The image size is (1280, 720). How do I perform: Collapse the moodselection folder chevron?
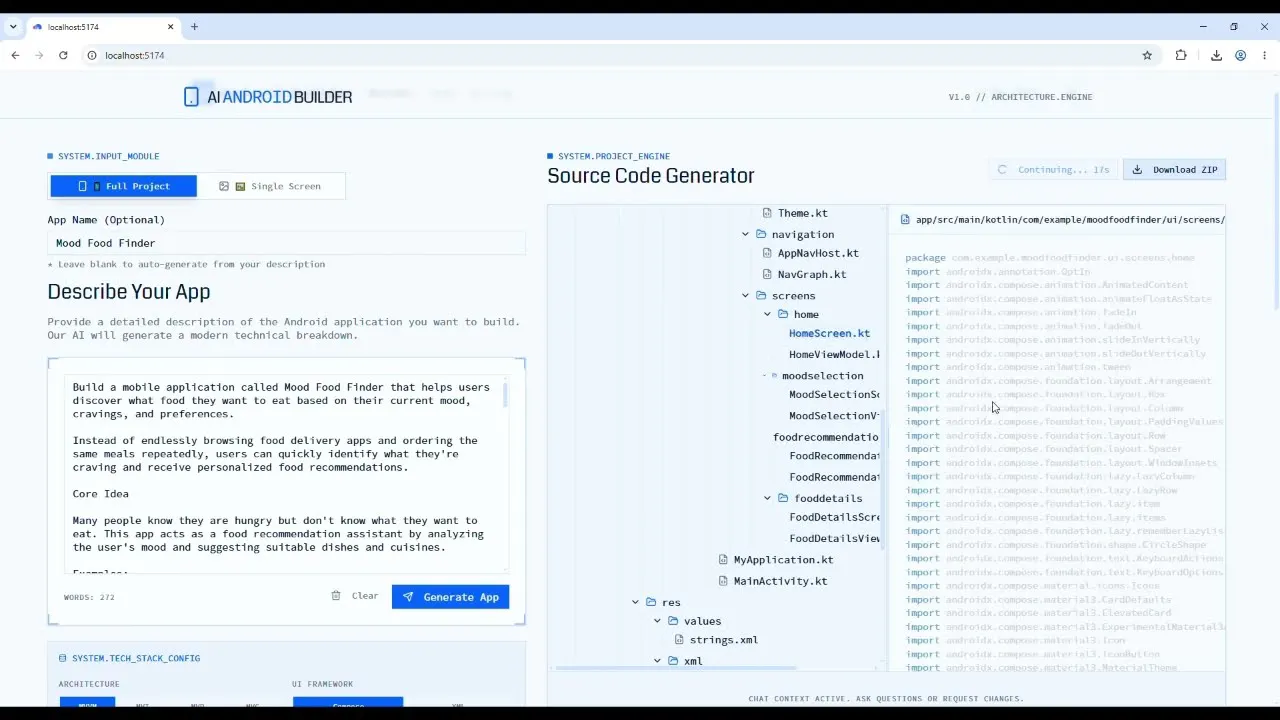click(x=765, y=376)
